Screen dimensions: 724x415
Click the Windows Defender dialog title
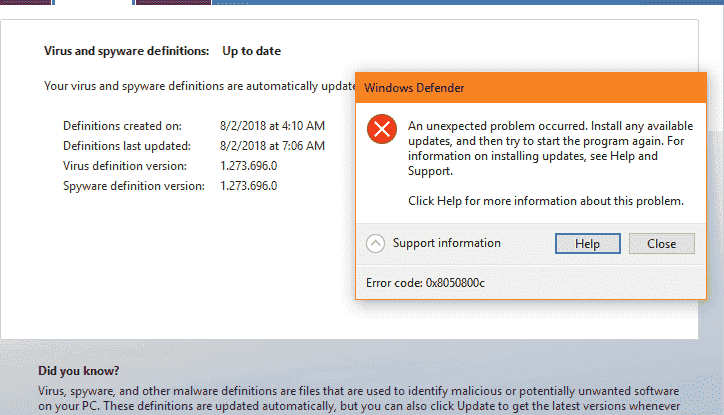(x=414, y=88)
